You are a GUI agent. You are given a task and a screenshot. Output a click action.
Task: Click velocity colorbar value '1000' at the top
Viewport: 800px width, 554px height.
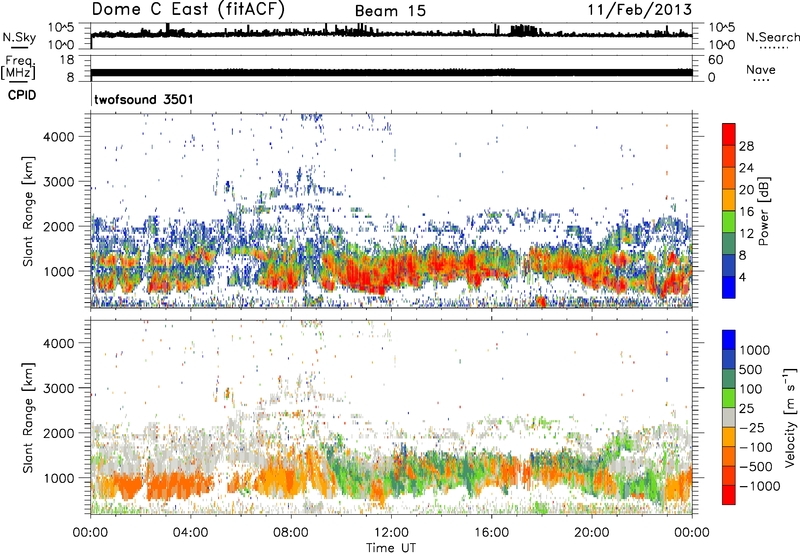pyautogui.click(x=755, y=350)
